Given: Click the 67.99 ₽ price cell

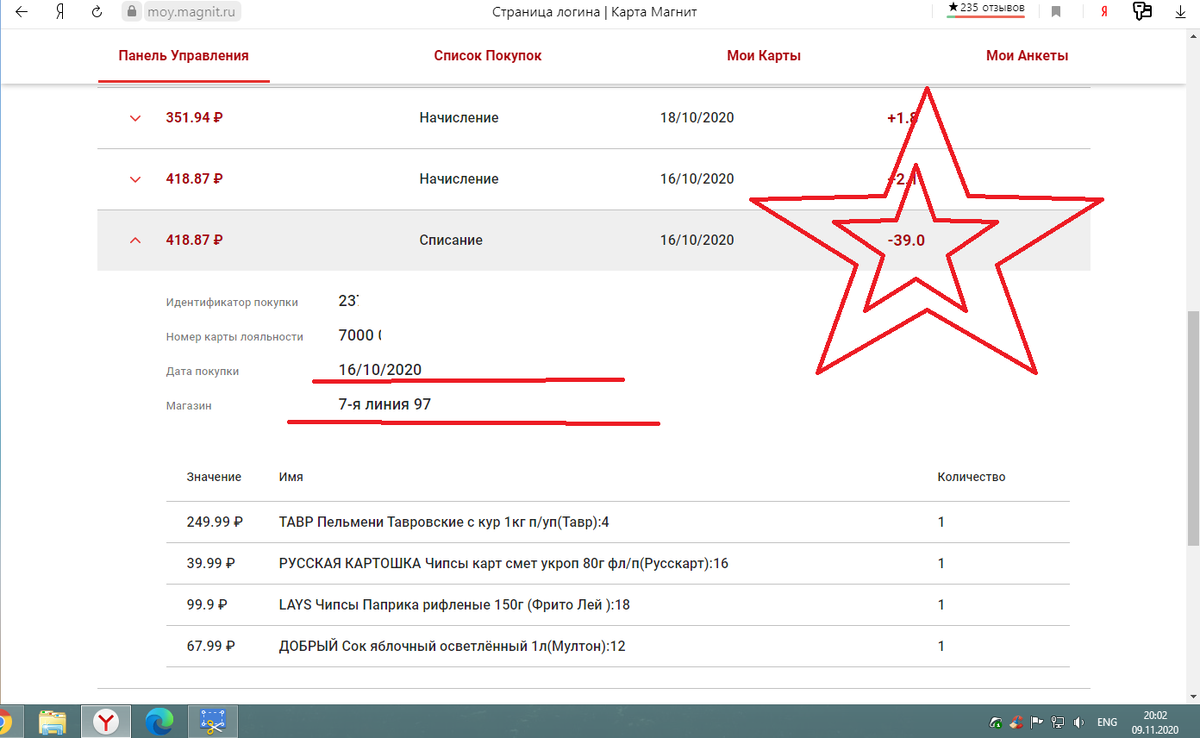Looking at the screenshot, I should pos(210,646).
